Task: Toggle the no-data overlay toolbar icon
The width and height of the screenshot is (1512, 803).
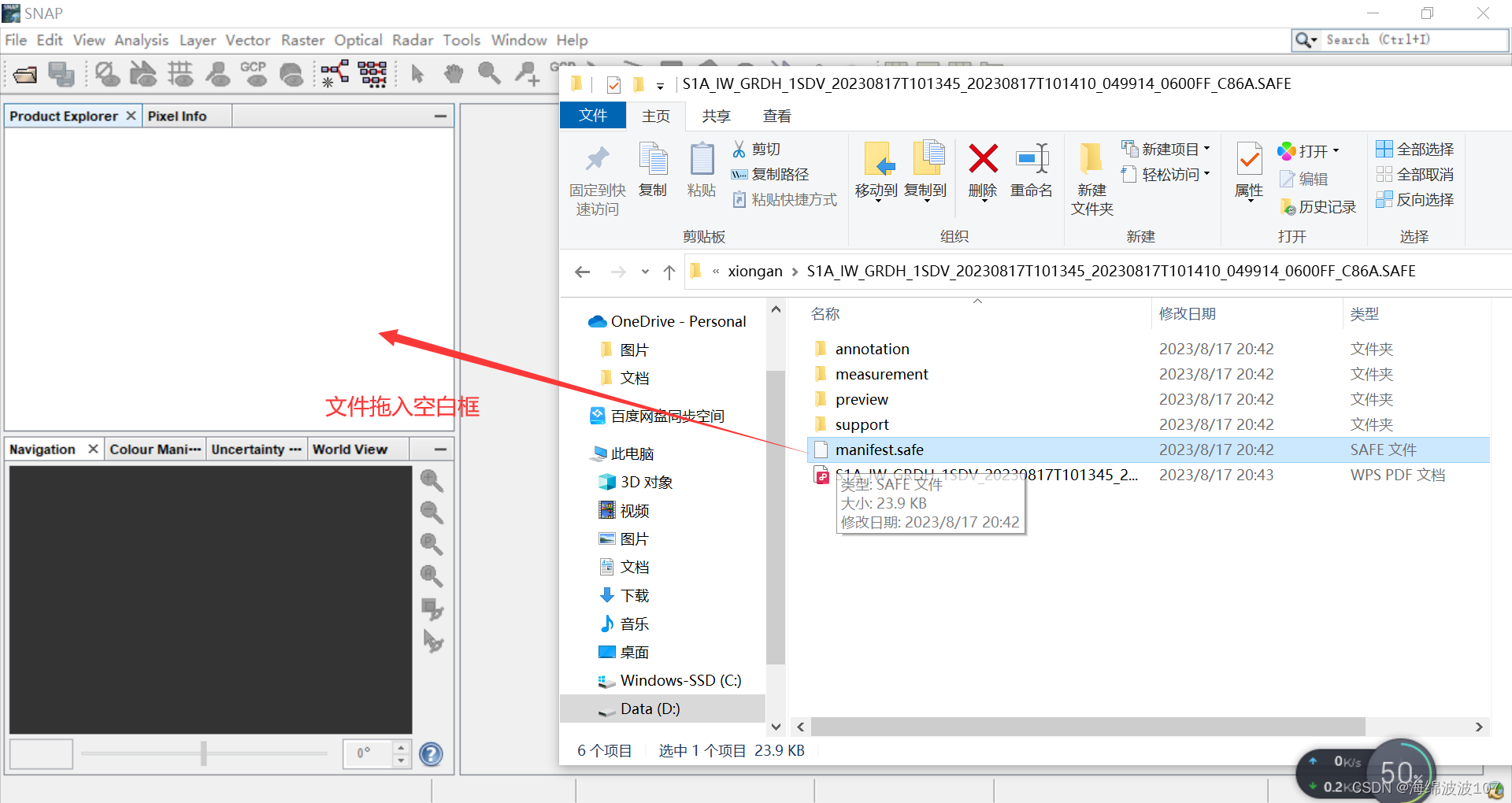Action: point(107,75)
